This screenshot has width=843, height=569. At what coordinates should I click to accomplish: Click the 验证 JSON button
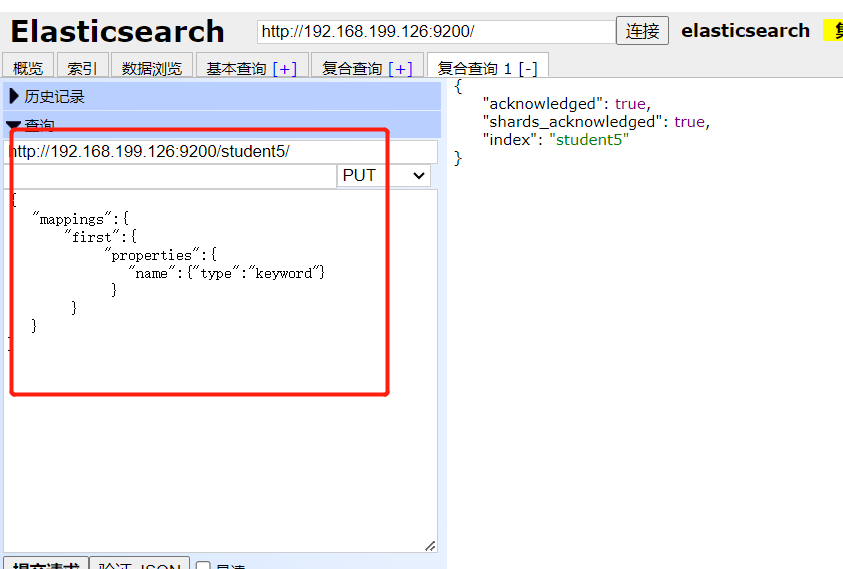point(139,564)
